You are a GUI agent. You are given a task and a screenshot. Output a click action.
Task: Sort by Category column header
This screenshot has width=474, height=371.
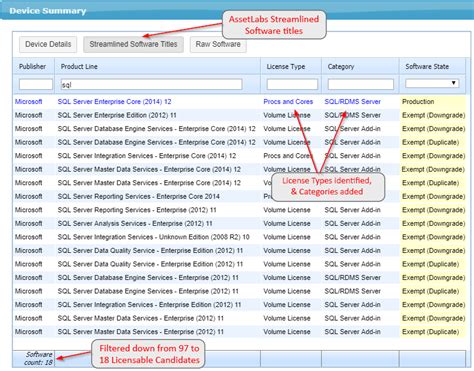[341, 66]
